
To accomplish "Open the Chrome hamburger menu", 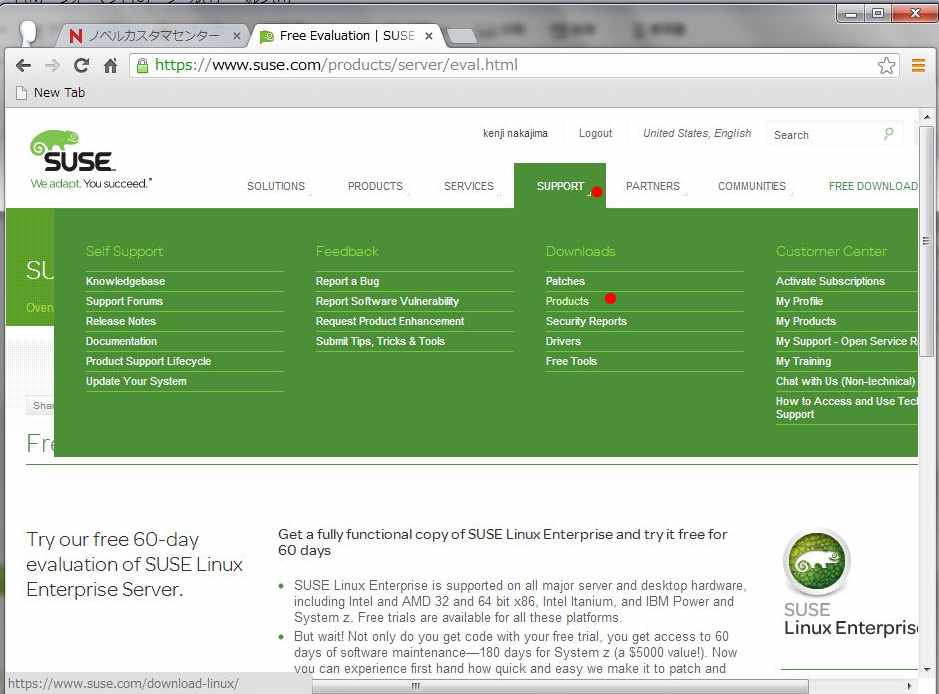I will [x=918, y=65].
